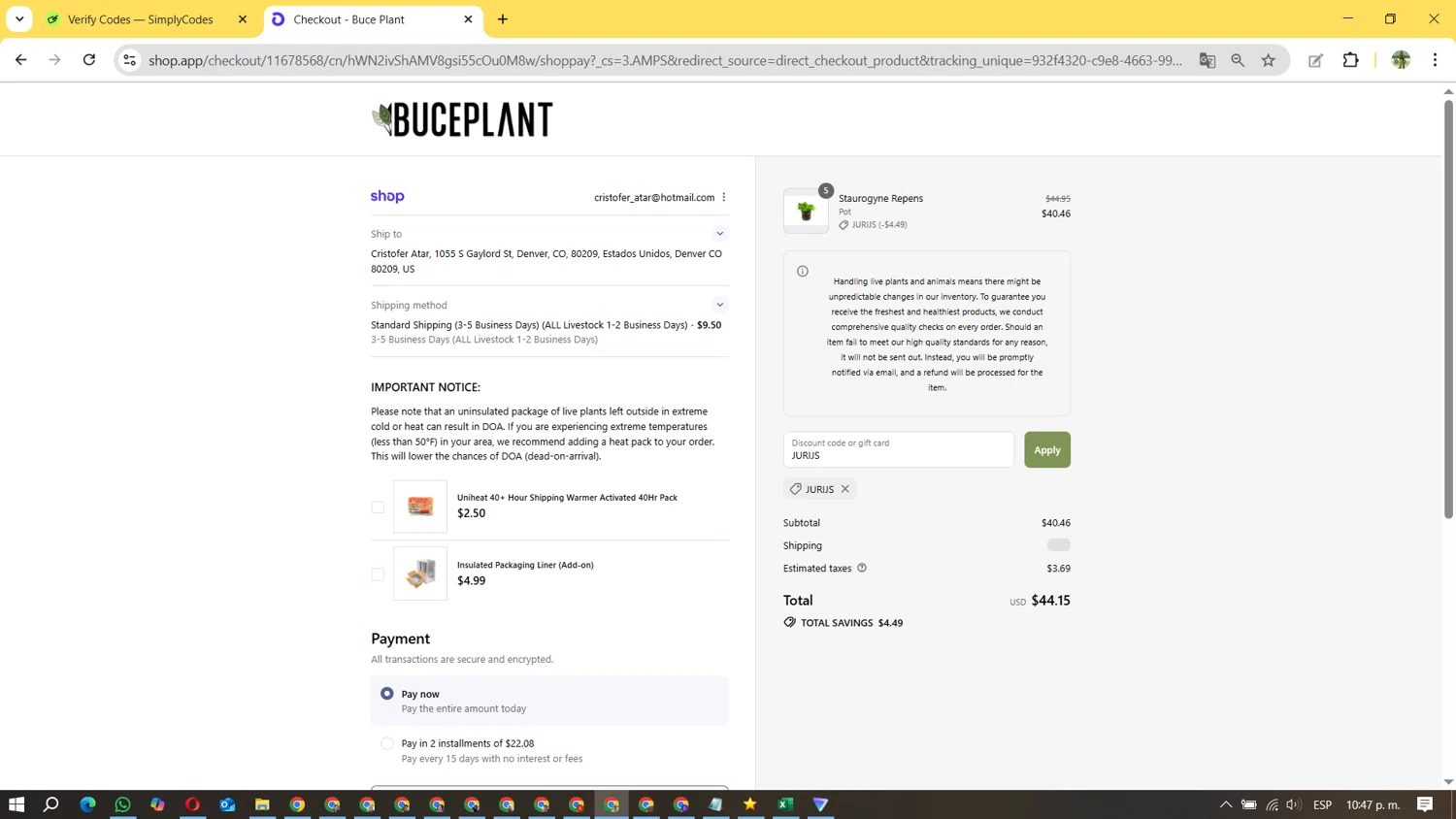Check the Uniheat 40+ Hour Shipping Warmer
1456x819 pixels.
coord(378,507)
